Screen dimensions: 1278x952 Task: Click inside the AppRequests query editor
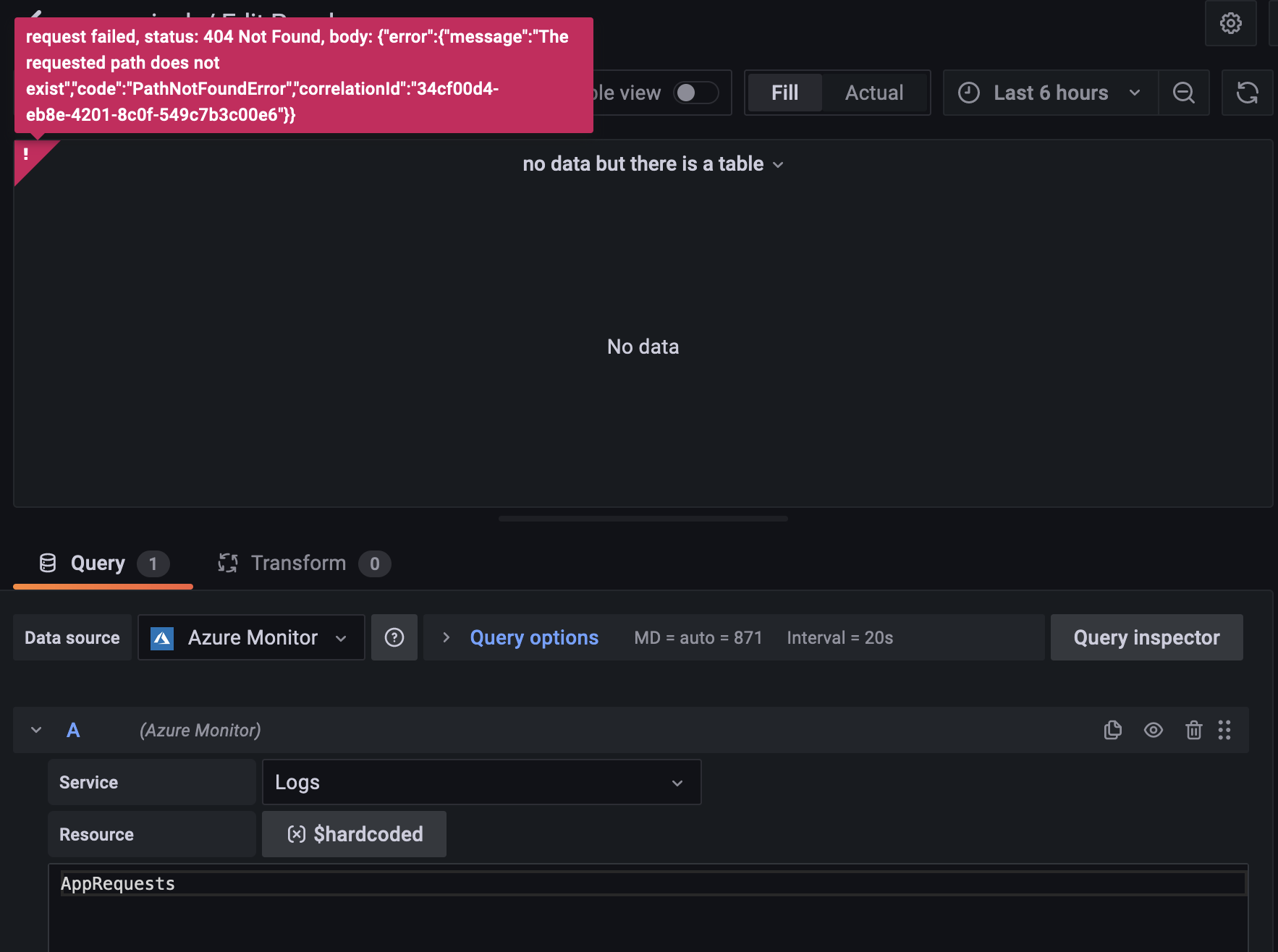tap(289, 883)
